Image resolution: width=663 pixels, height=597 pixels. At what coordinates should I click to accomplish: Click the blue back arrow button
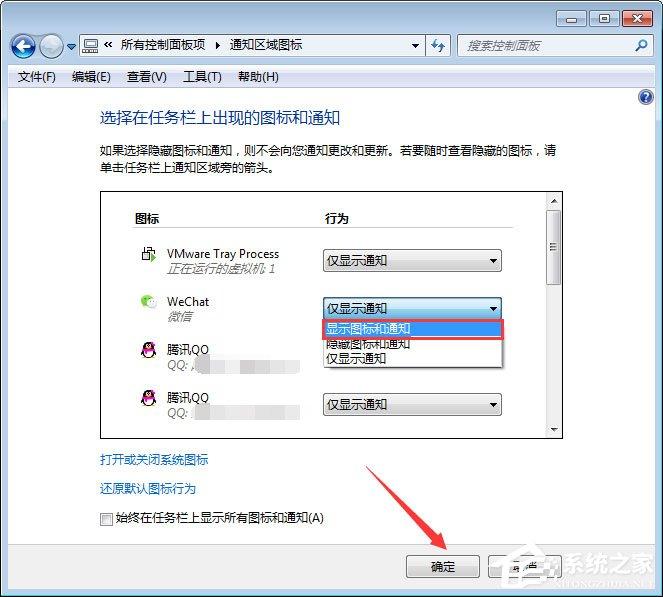click(23, 46)
